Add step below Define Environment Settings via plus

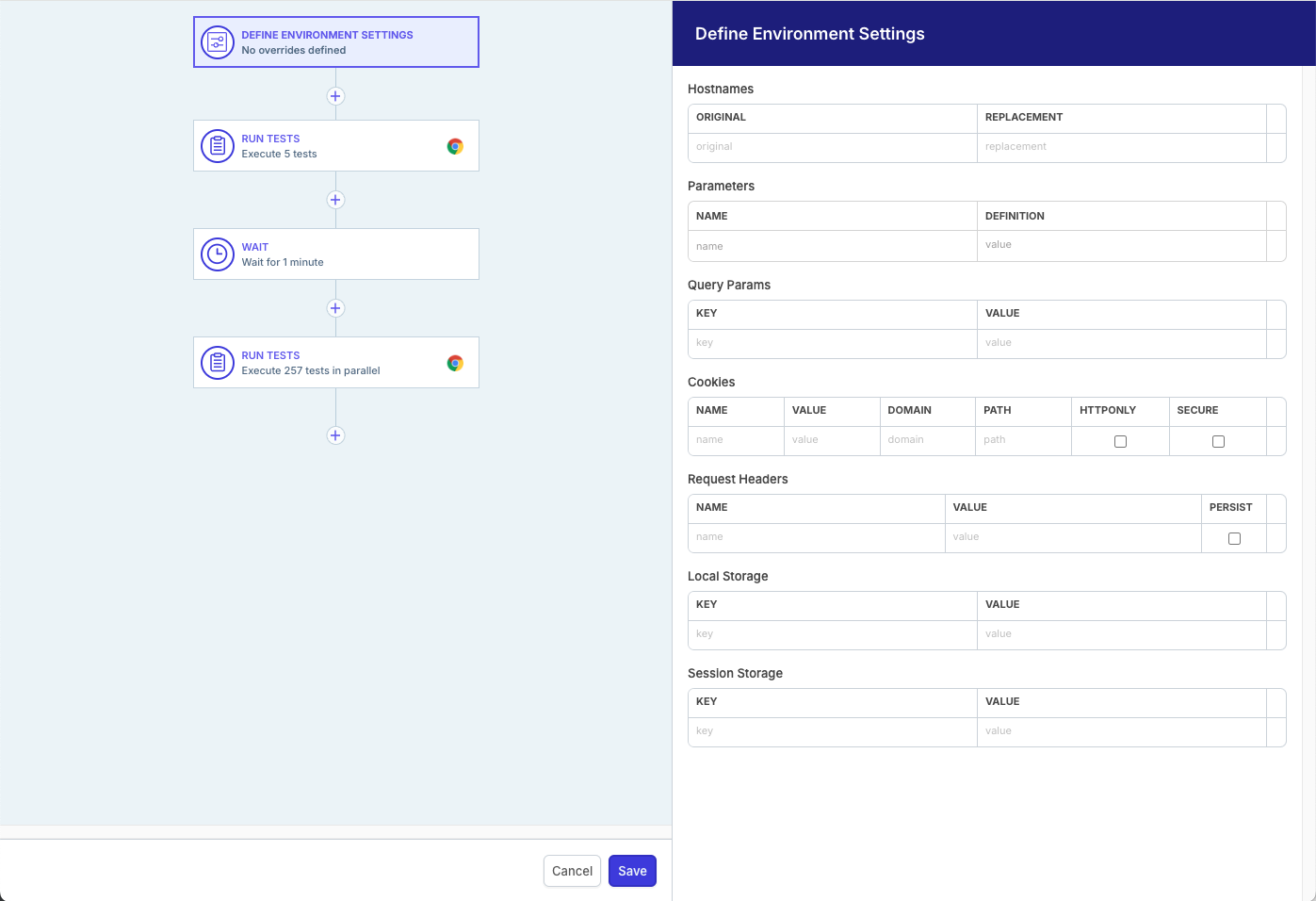click(335, 96)
